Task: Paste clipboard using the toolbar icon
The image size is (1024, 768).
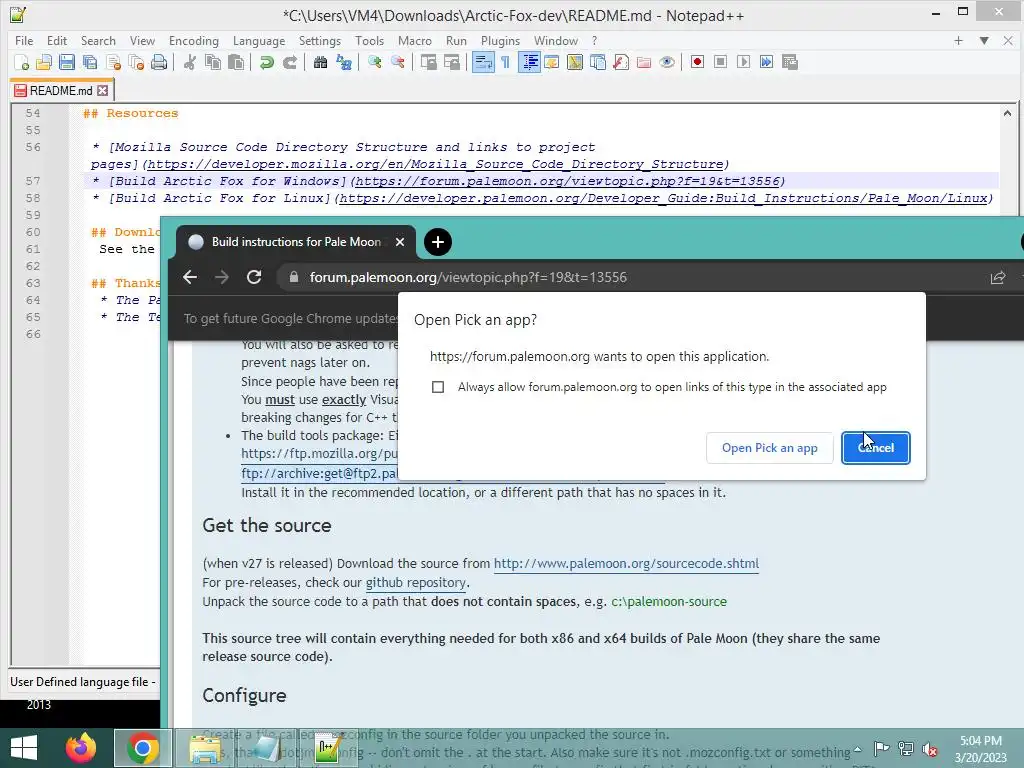Action: click(236, 62)
